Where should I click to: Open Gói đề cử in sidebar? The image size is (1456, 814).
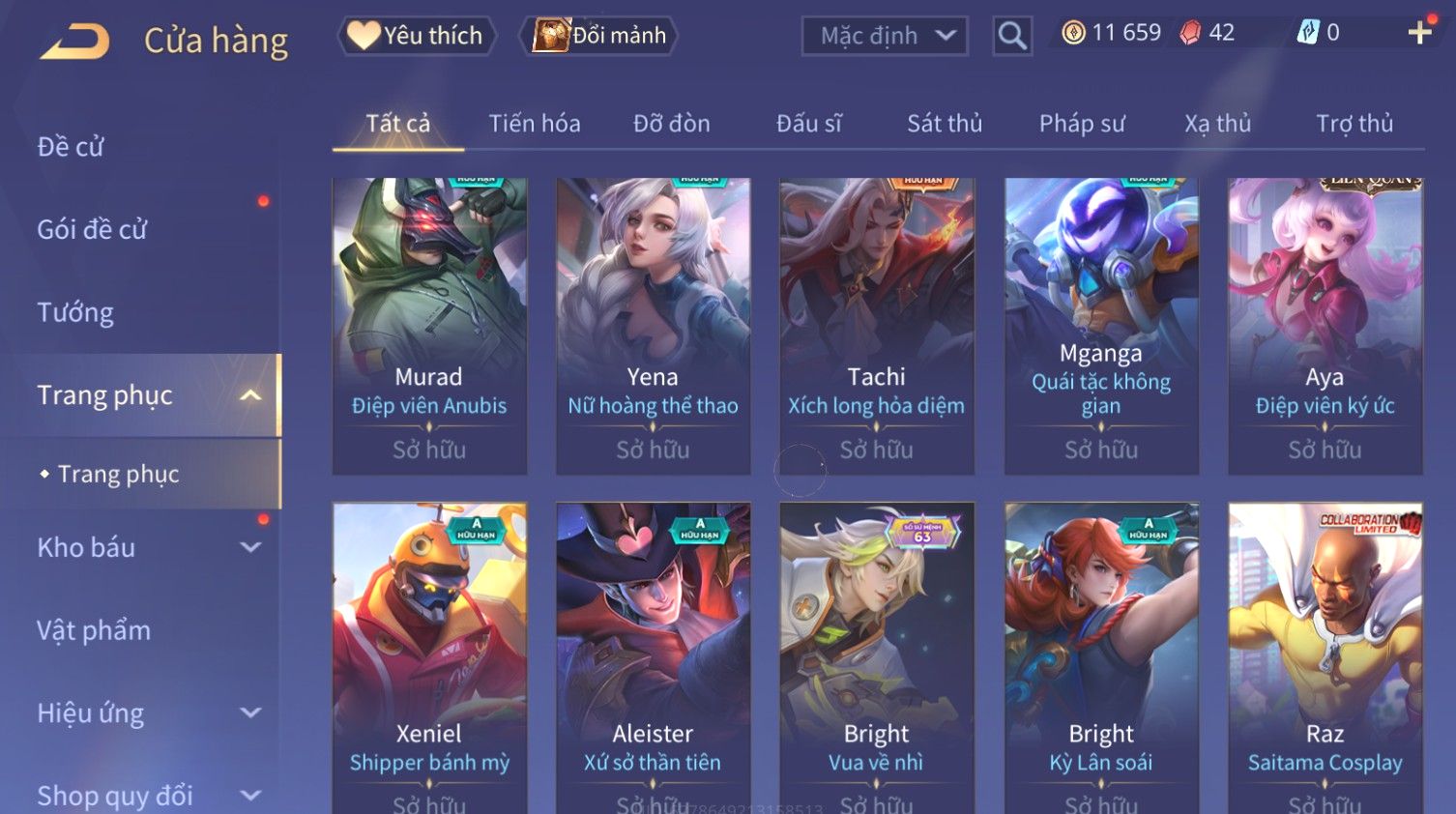click(93, 230)
